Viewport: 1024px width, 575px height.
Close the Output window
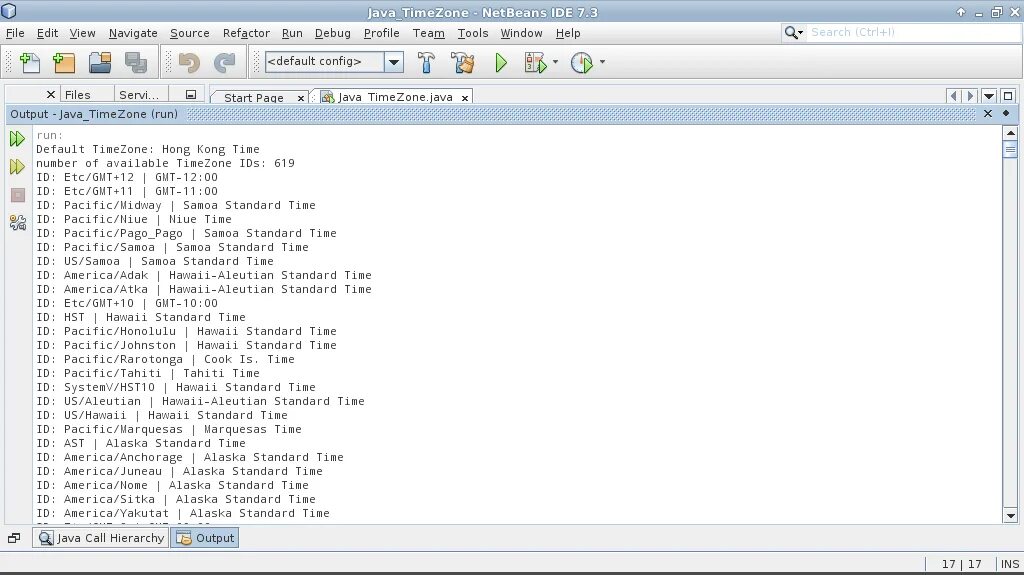[x=987, y=114]
